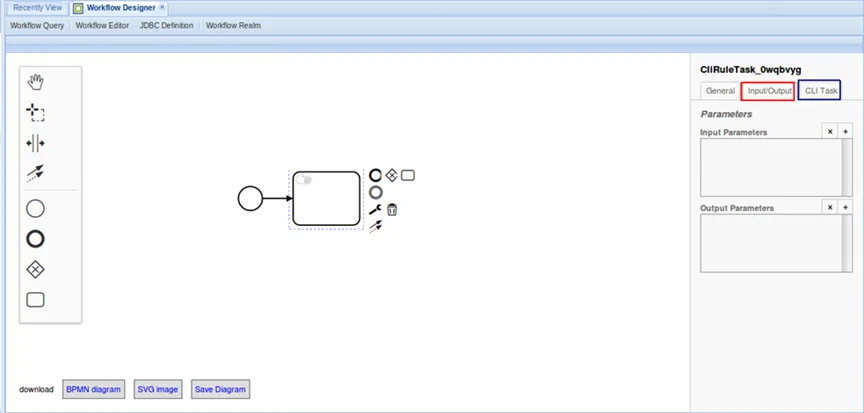Pick the gateway diamond in palette
The height and width of the screenshot is (413, 864).
coord(35,270)
